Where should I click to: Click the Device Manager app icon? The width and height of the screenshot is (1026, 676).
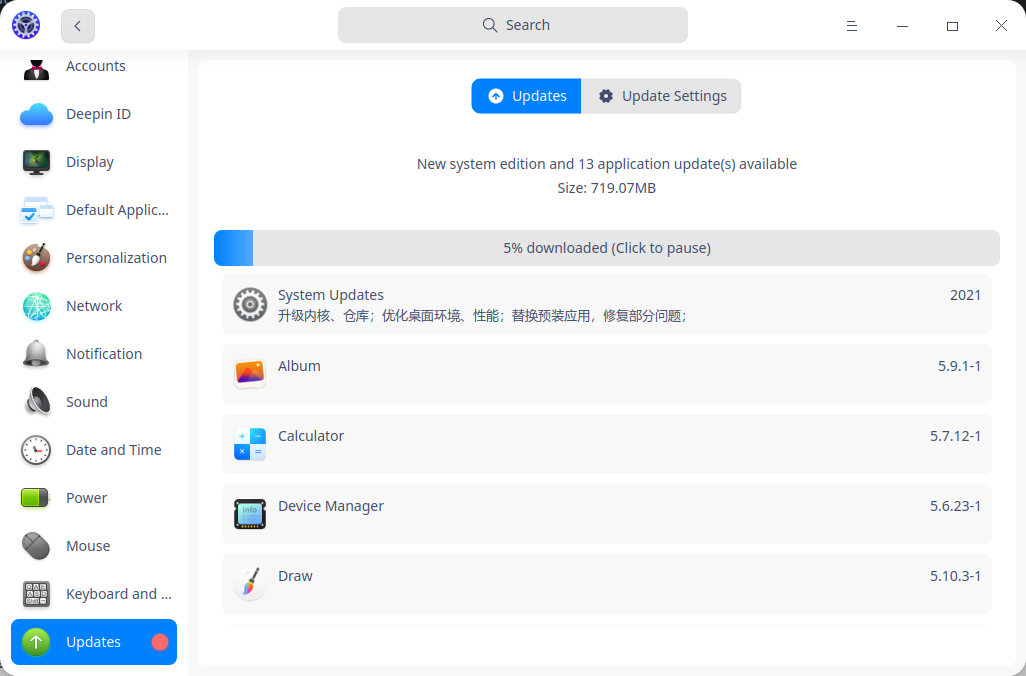(x=250, y=514)
